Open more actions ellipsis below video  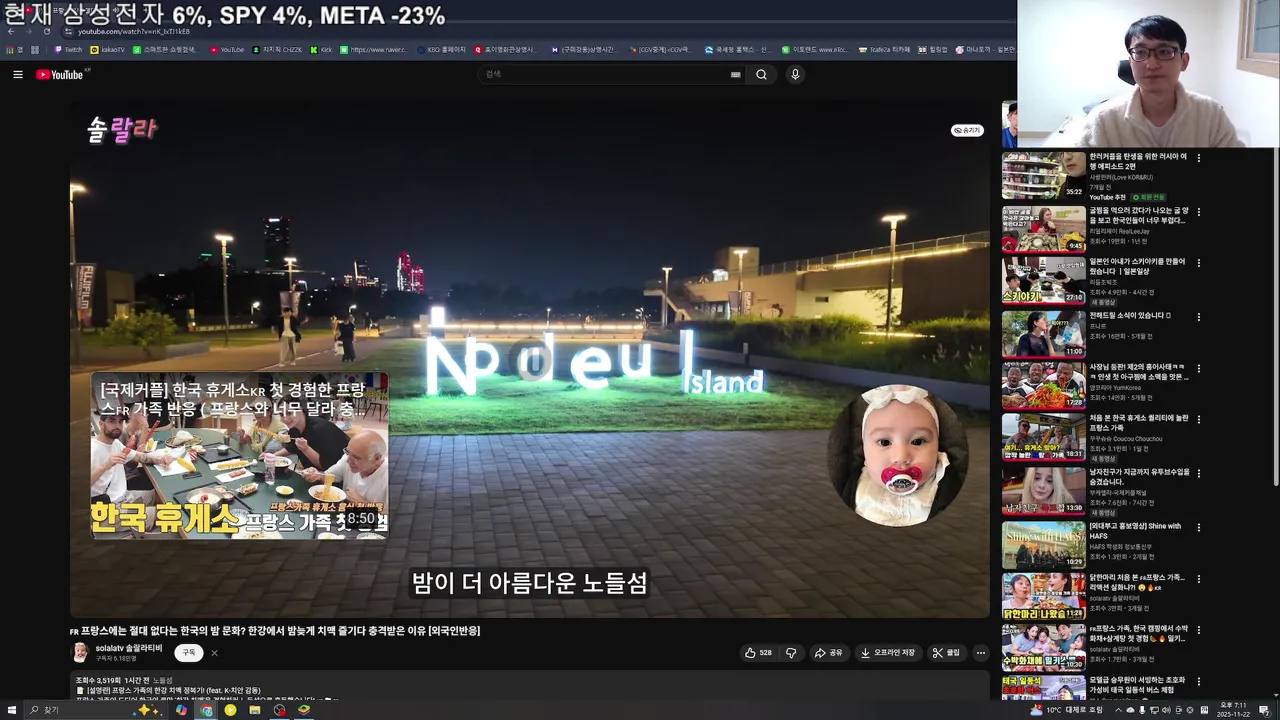pos(980,653)
